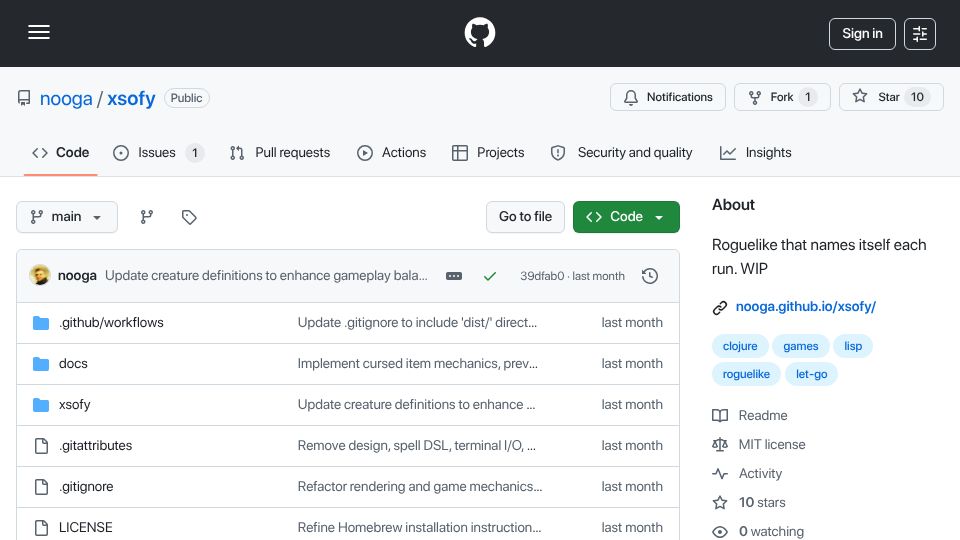The image size is (960, 540).
Task: Click the Notifications bell button
Action: point(667,97)
